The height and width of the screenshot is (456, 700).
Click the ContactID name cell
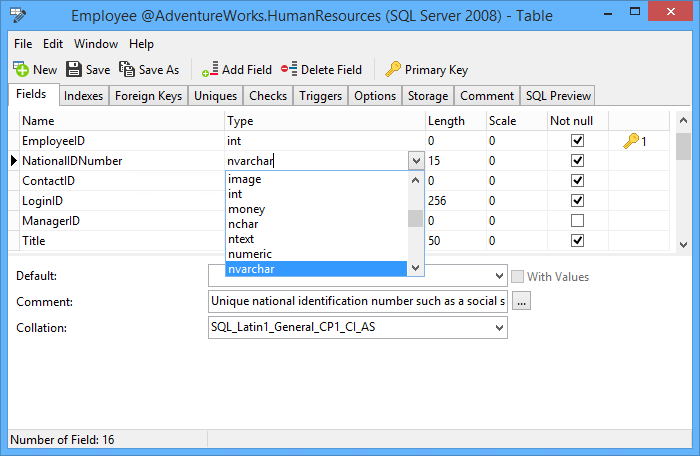[122, 180]
